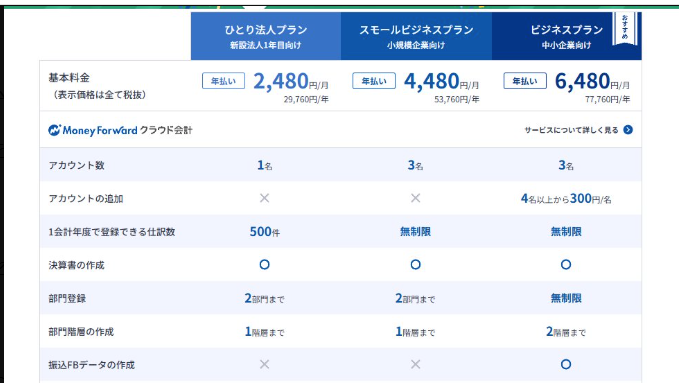The height and width of the screenshot is (383, 679).
Task: Toggle the 年払い button for the 2,480円 plan
Action: click(223, 81)
